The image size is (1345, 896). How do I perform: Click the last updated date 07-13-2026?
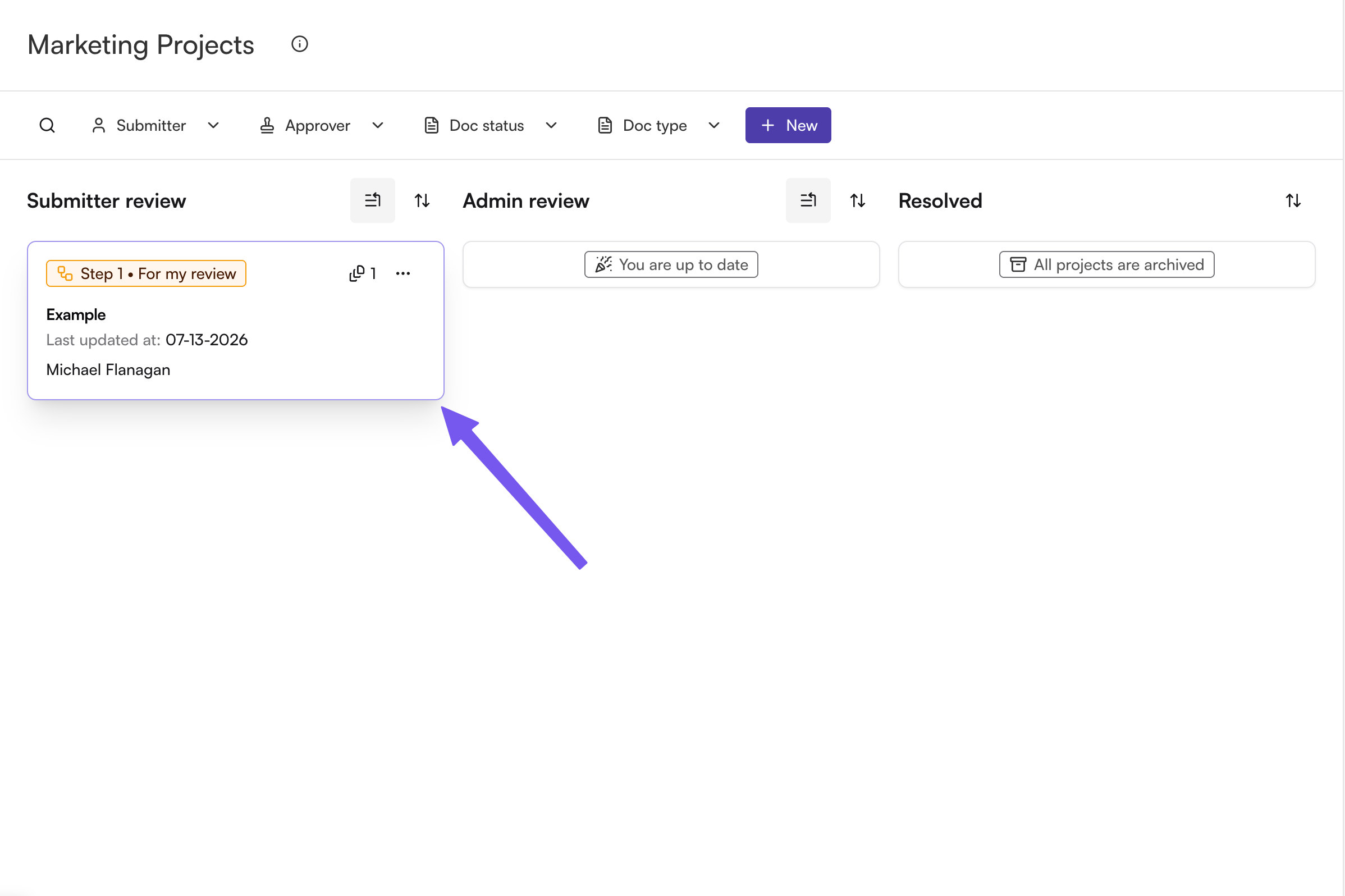point(206,340)
